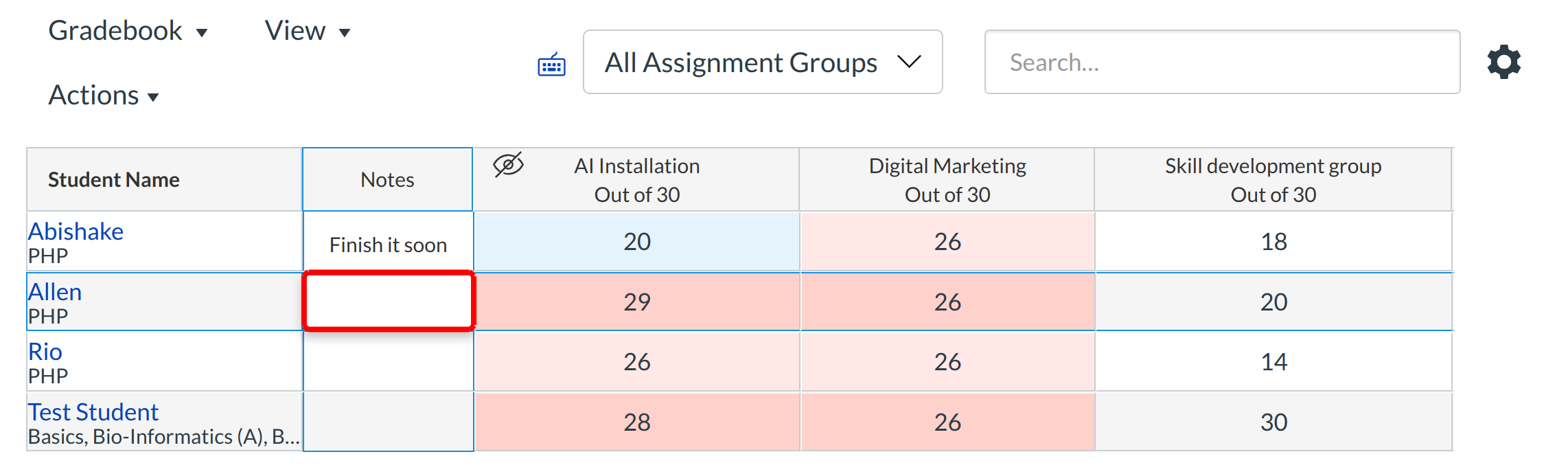Image resolution: width=1568 pixels, height=474 pixels.
Task: Select Abishake's AI Installation grade of 20
Action: pos(636,242)
